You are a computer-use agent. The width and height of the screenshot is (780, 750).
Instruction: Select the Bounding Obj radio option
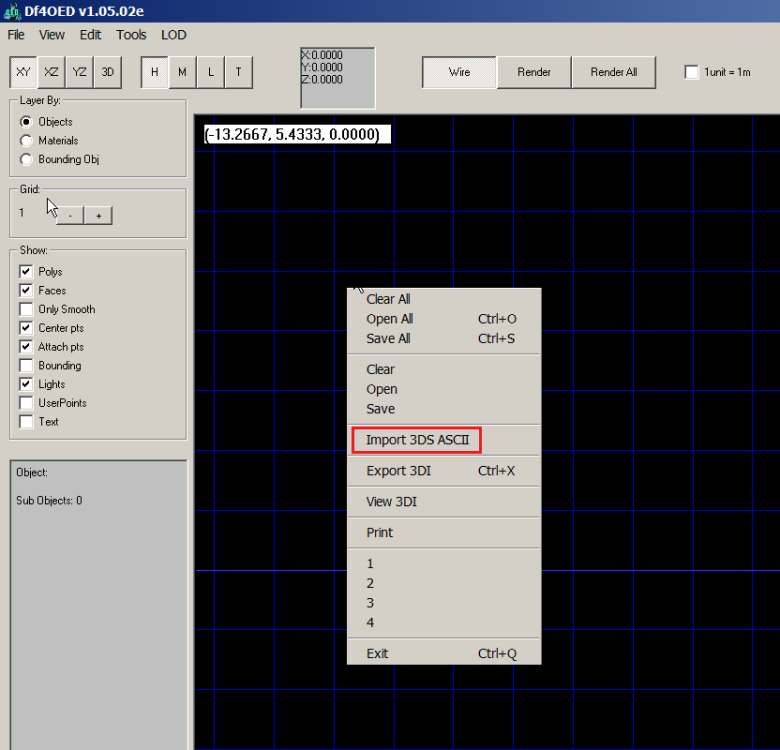[26, 160]
